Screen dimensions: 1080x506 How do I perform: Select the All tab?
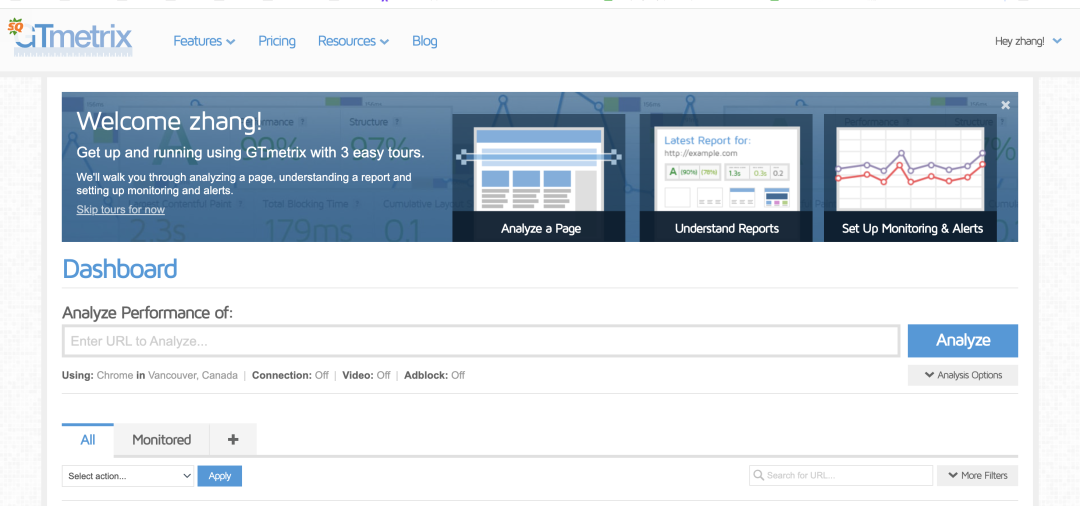tap(88, 440)
